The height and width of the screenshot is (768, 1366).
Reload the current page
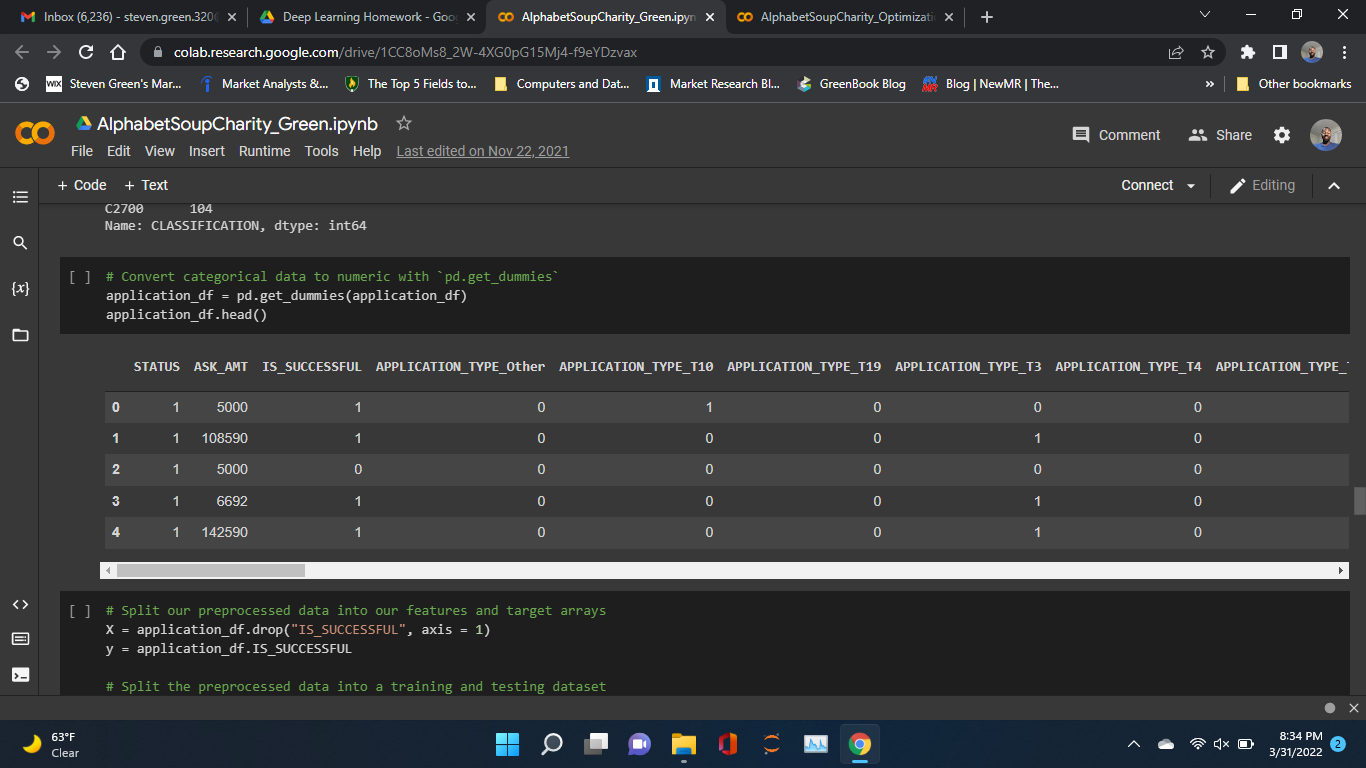pyautogui.click(x=86, y=52)
